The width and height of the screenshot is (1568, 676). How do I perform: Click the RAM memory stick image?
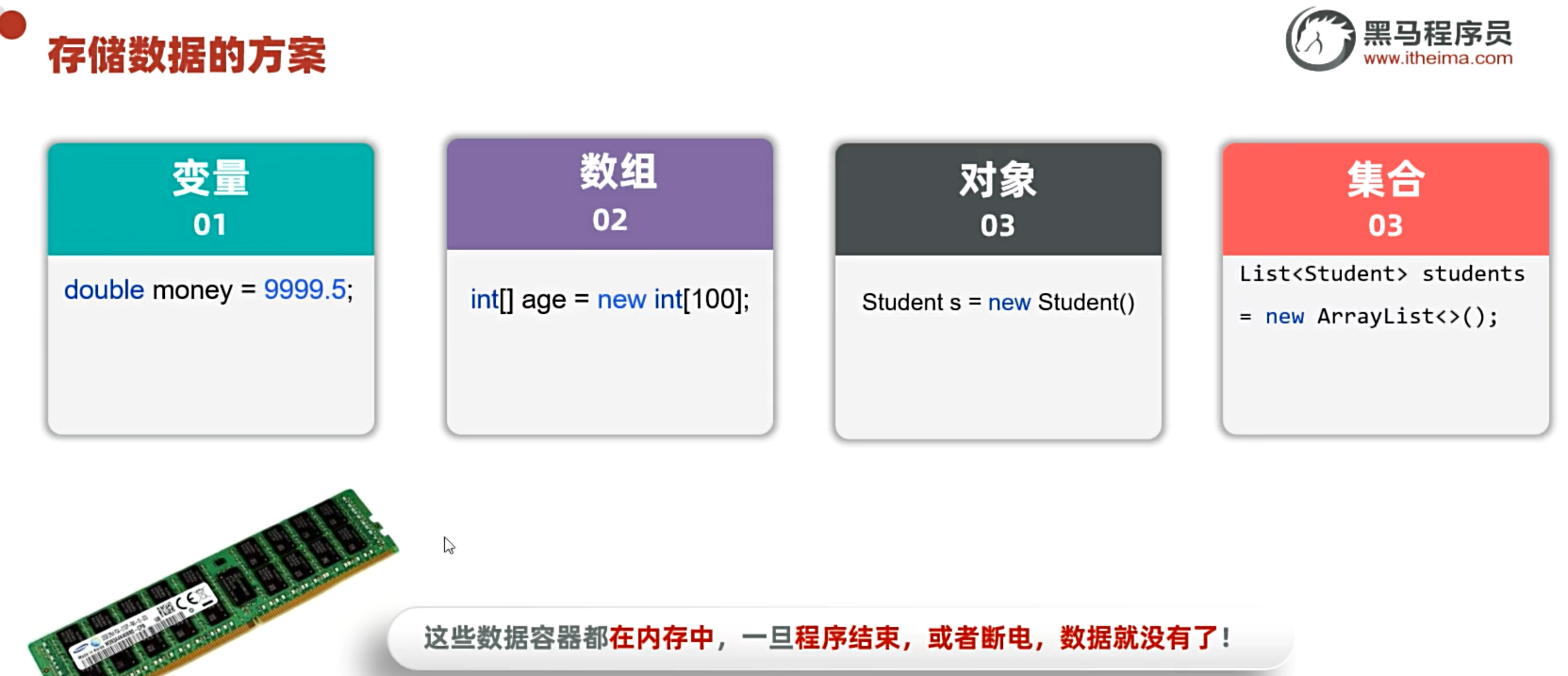[212, 585]
